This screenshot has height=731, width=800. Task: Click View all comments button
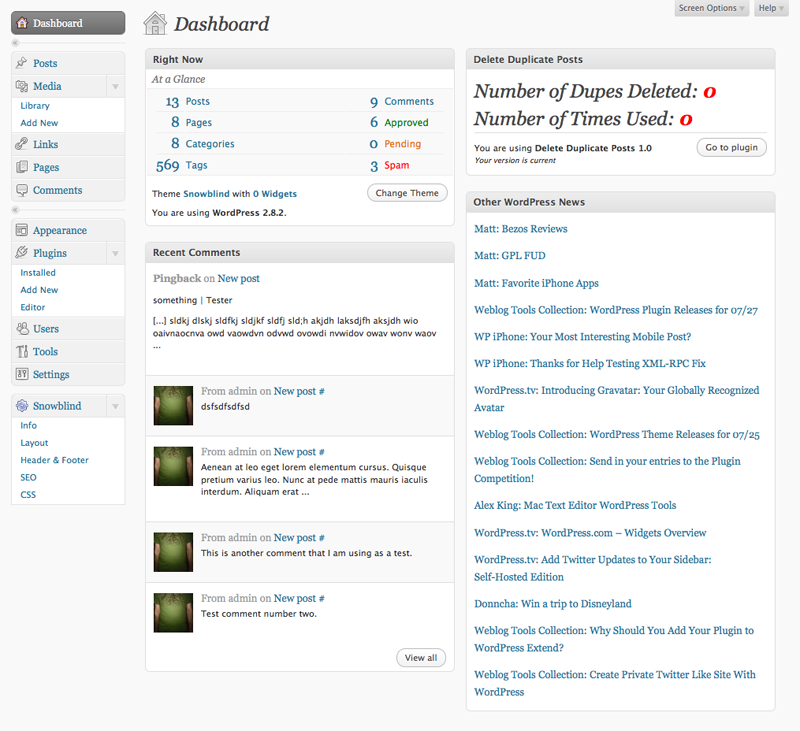421,658
